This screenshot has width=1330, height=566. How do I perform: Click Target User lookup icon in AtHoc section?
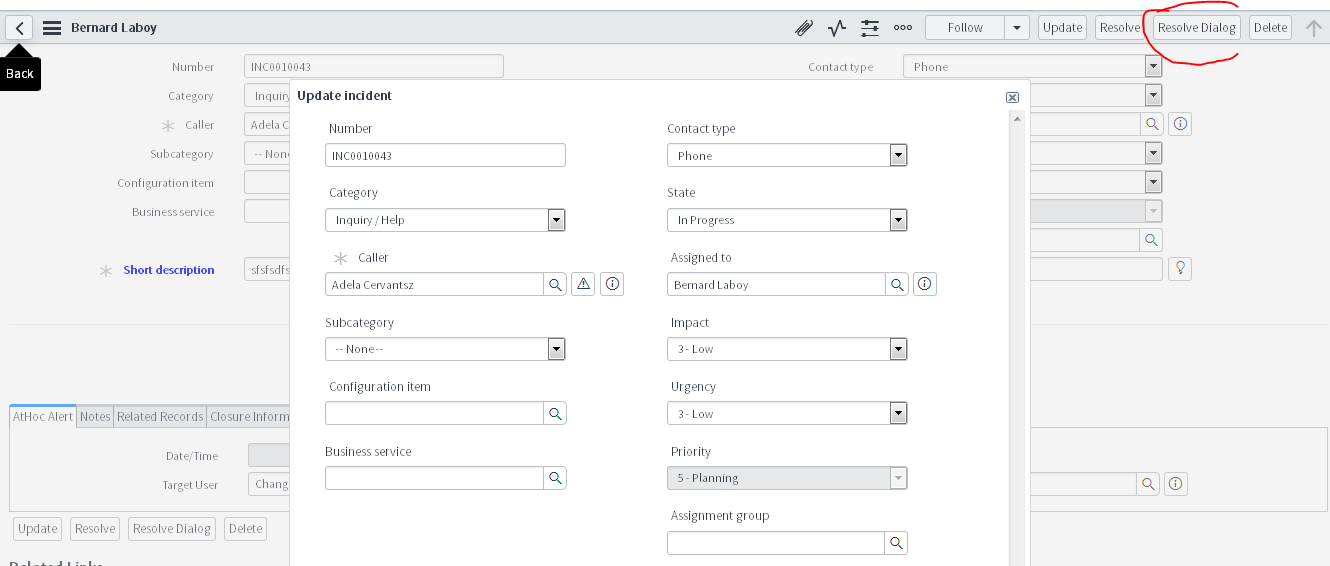click(x=1149, y=484)
